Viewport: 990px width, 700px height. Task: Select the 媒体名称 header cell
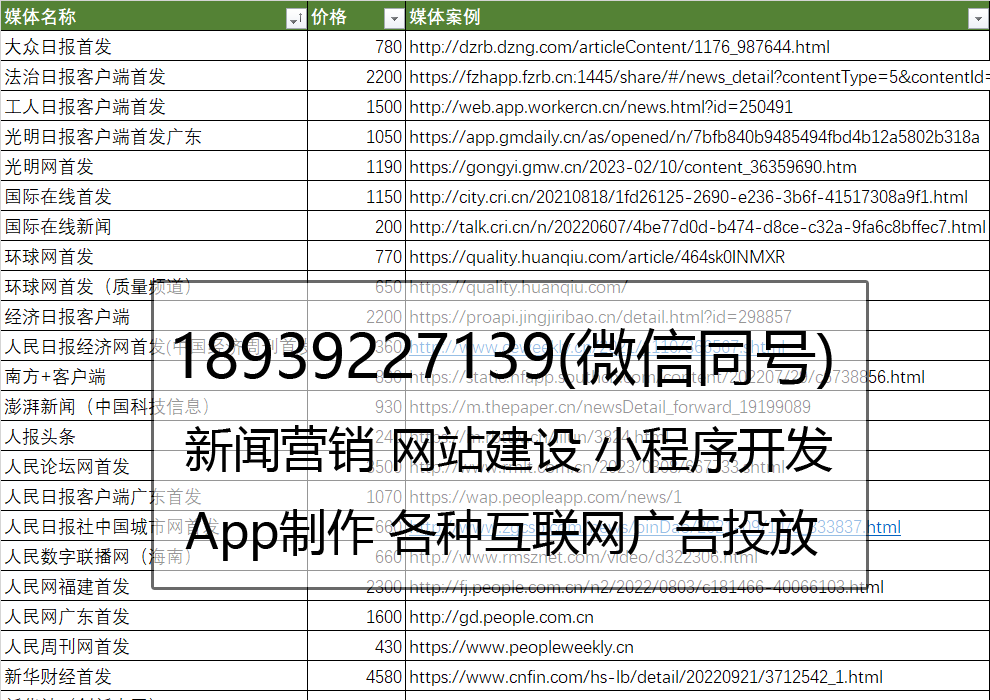(154, 16)
